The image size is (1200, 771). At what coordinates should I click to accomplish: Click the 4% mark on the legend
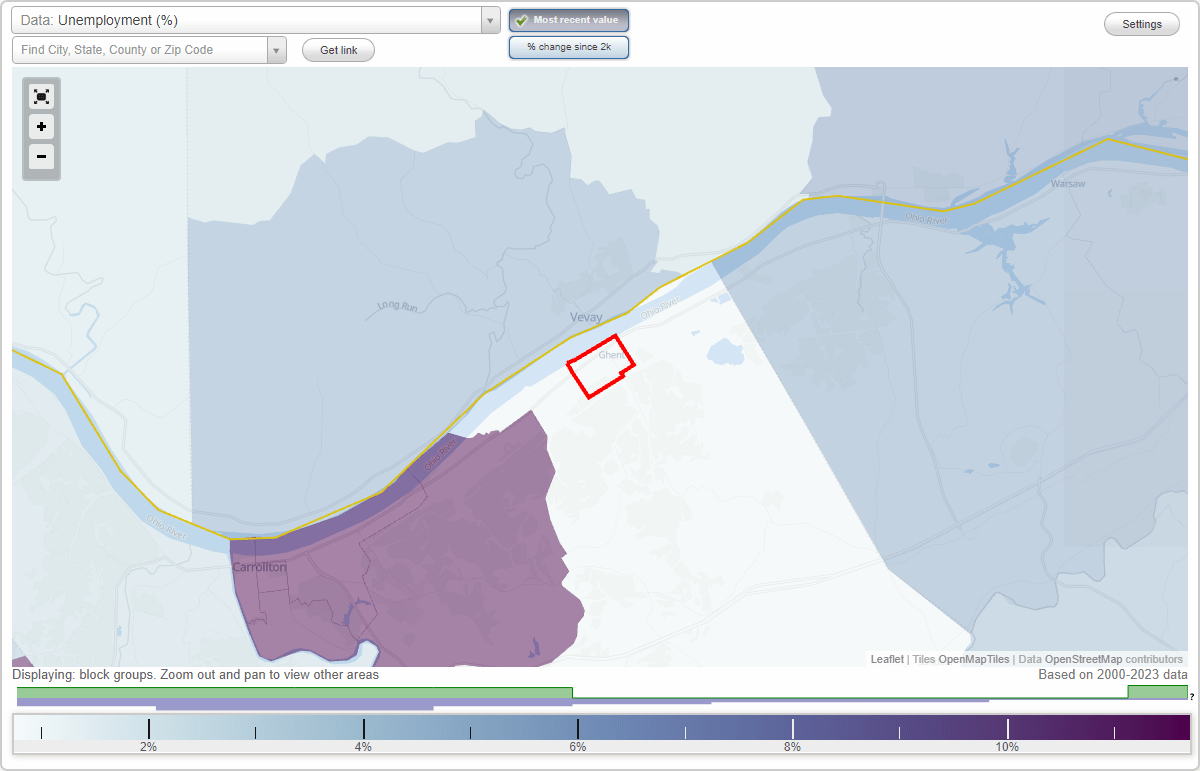(363, 747)
